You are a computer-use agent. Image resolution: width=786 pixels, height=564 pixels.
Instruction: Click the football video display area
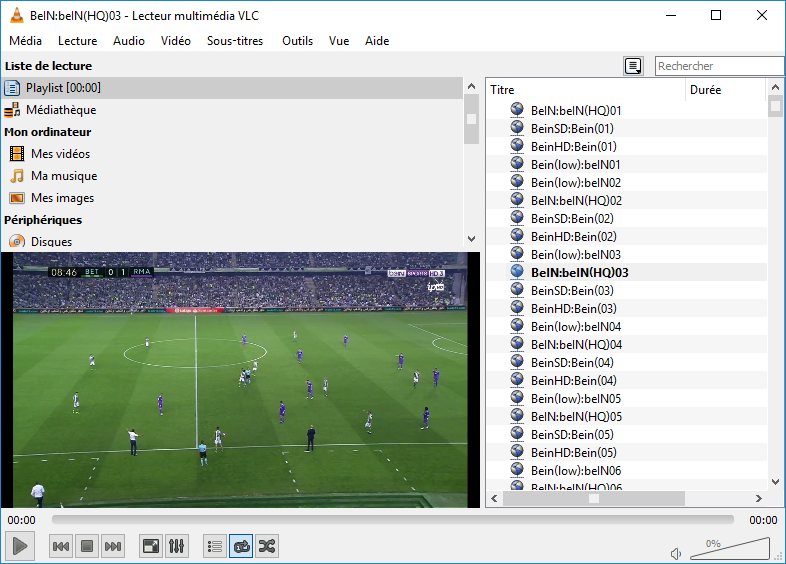click(240, 380)
